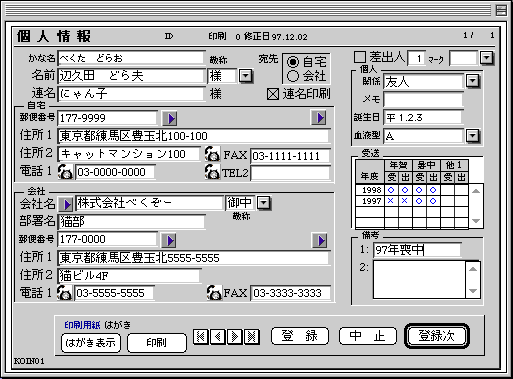Screen dimensions: 513x379
Task: Enable the 差出人 checkbox
Action: pos(360,57)
